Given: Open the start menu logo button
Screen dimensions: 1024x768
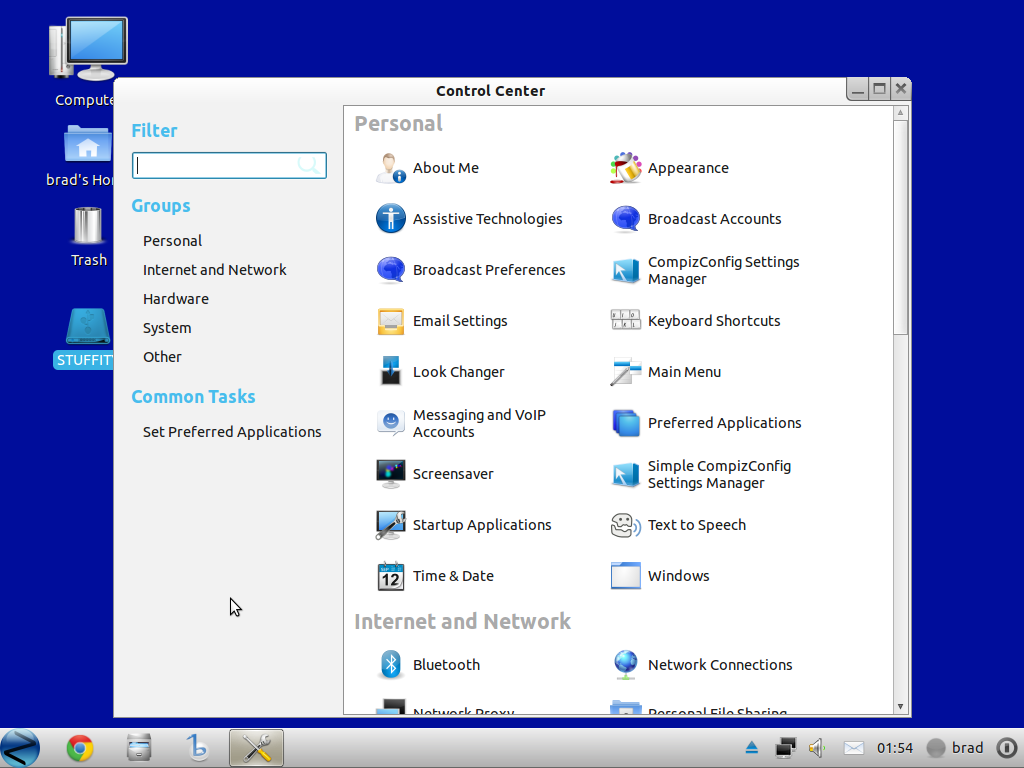Looking at the screenshot, I should pos(20,748).
